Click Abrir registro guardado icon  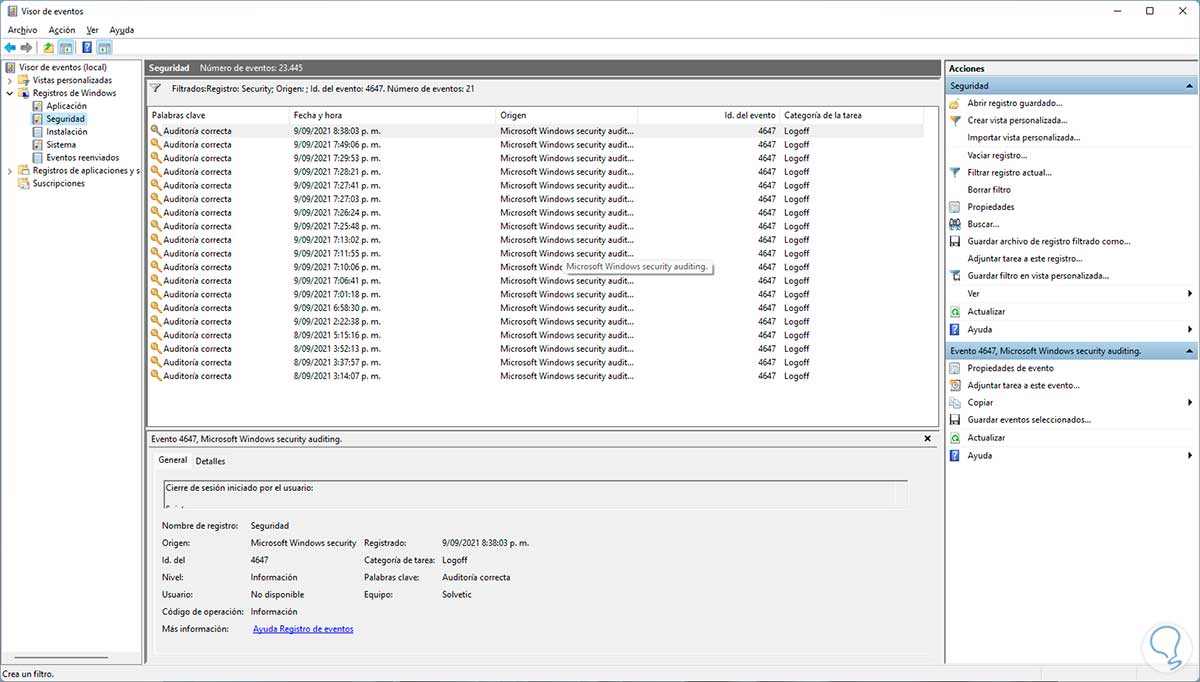tap(956, 103)
